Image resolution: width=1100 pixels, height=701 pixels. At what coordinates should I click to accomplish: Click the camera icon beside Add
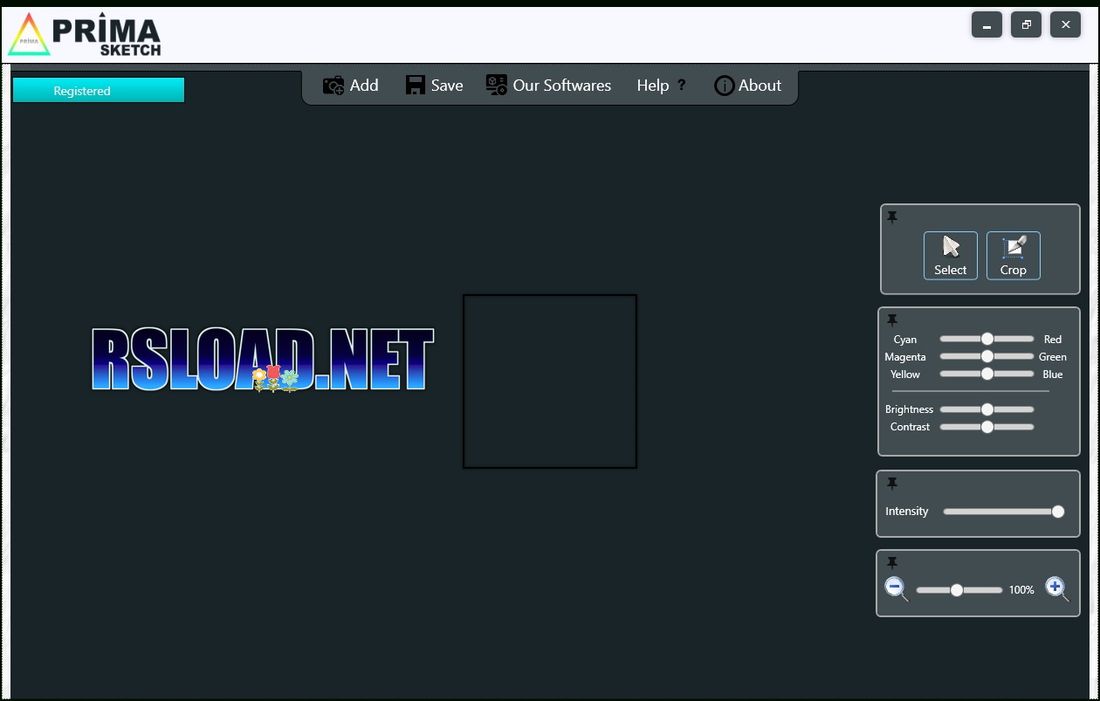point(332,85)
